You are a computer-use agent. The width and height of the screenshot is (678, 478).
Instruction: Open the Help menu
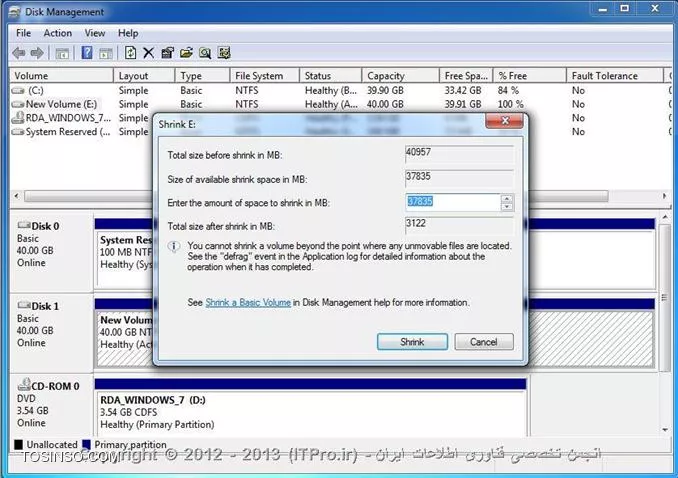click(x=128, y=33)
